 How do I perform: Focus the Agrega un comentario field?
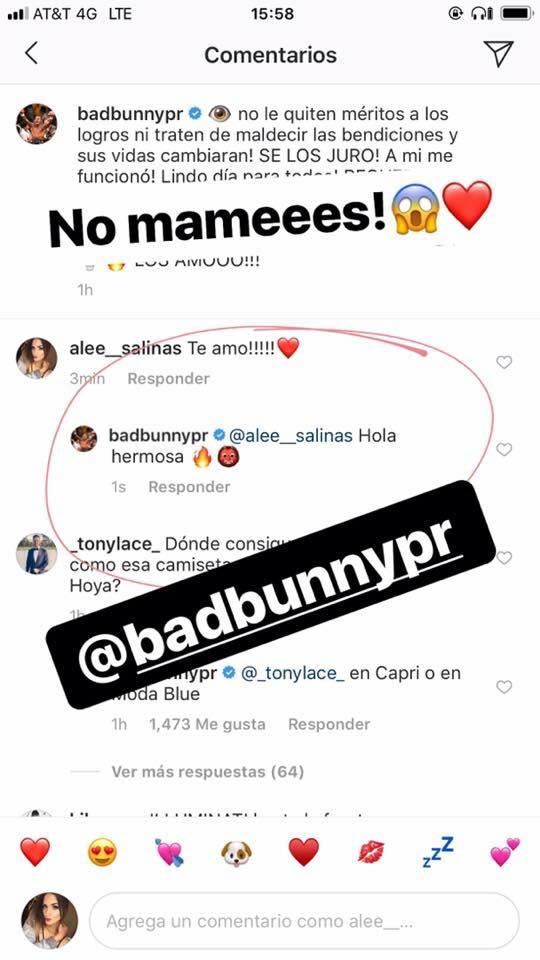point(304,921)
